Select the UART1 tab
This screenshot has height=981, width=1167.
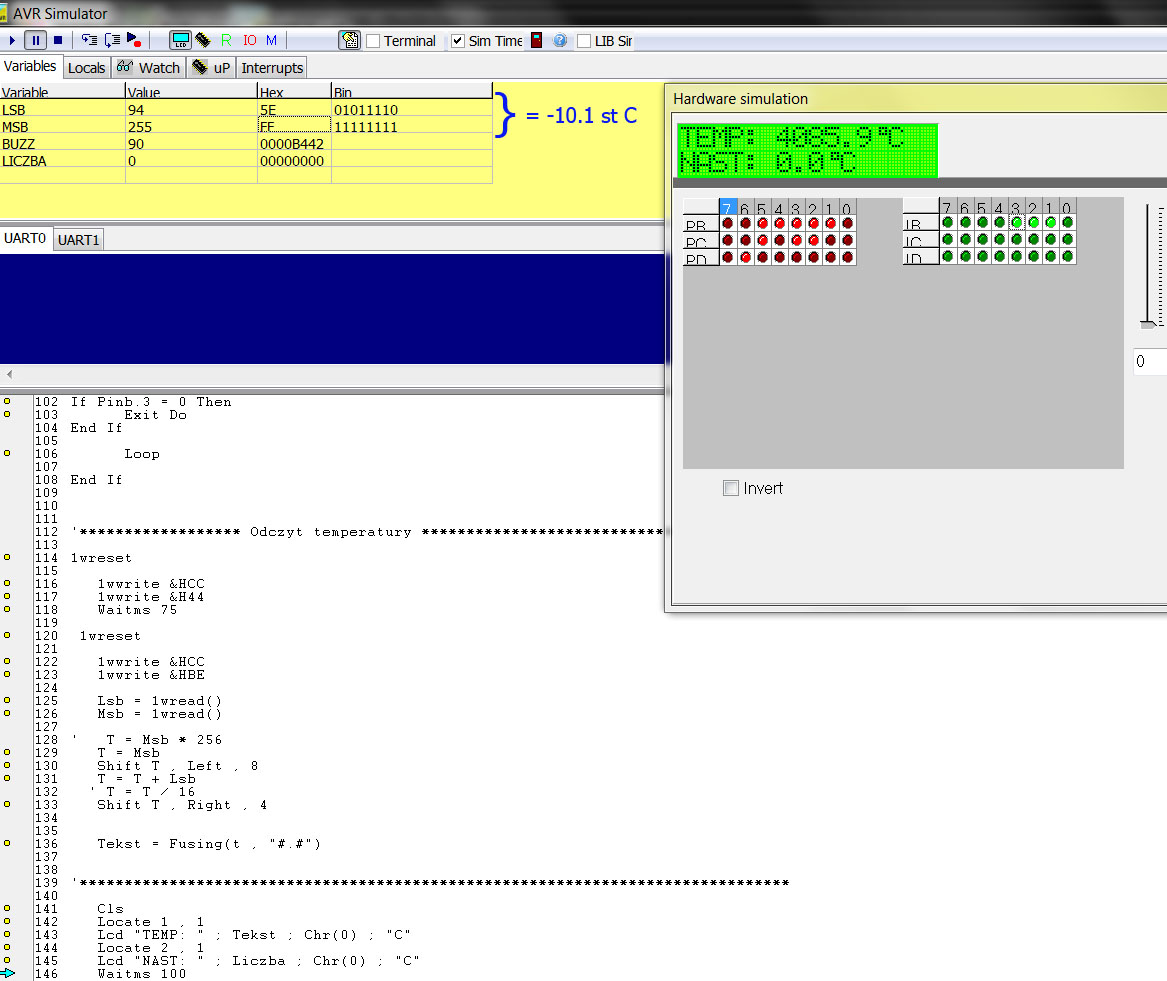point(78,240)
